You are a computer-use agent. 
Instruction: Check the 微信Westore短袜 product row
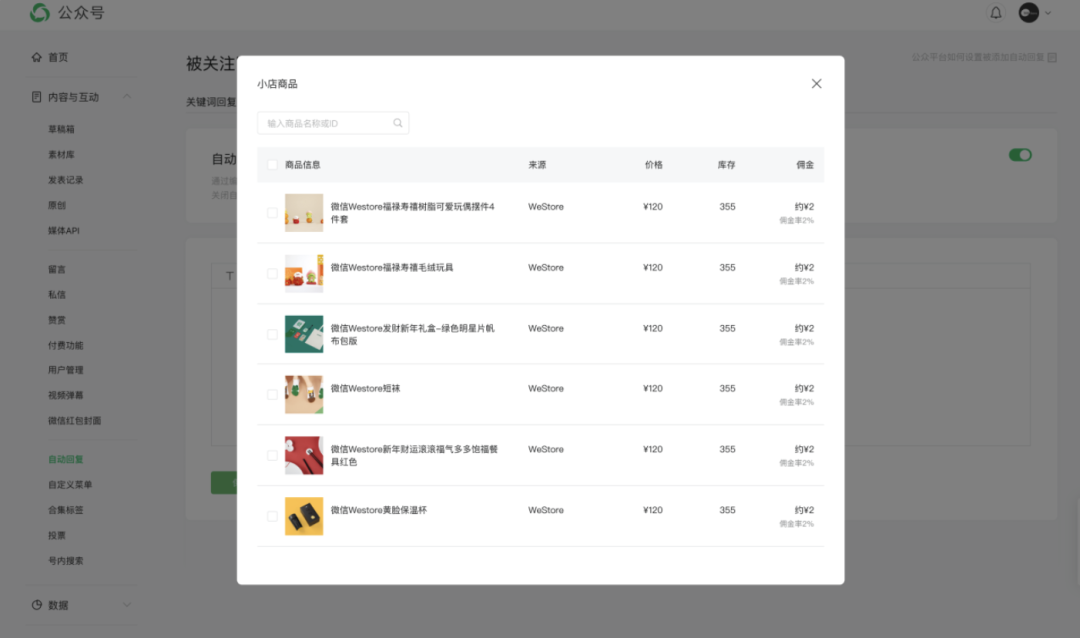(x=272, y=395)
